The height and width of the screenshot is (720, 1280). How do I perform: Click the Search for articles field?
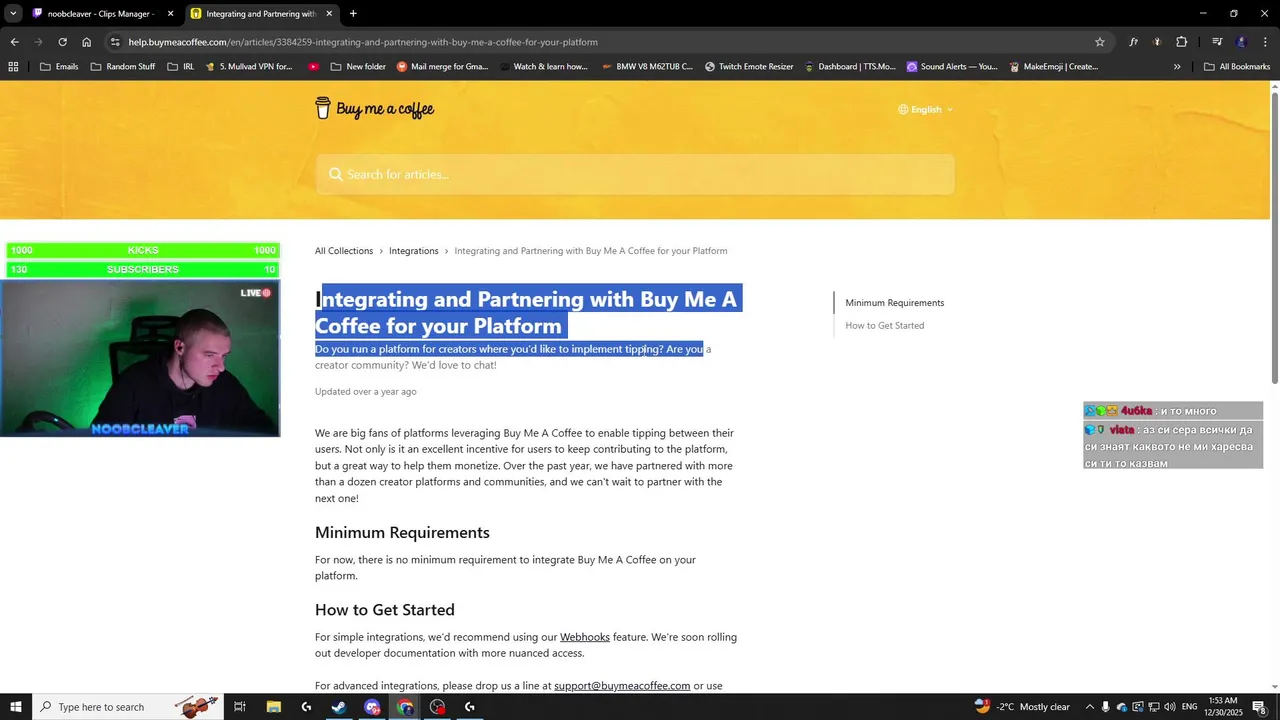[x=635, y=174]
